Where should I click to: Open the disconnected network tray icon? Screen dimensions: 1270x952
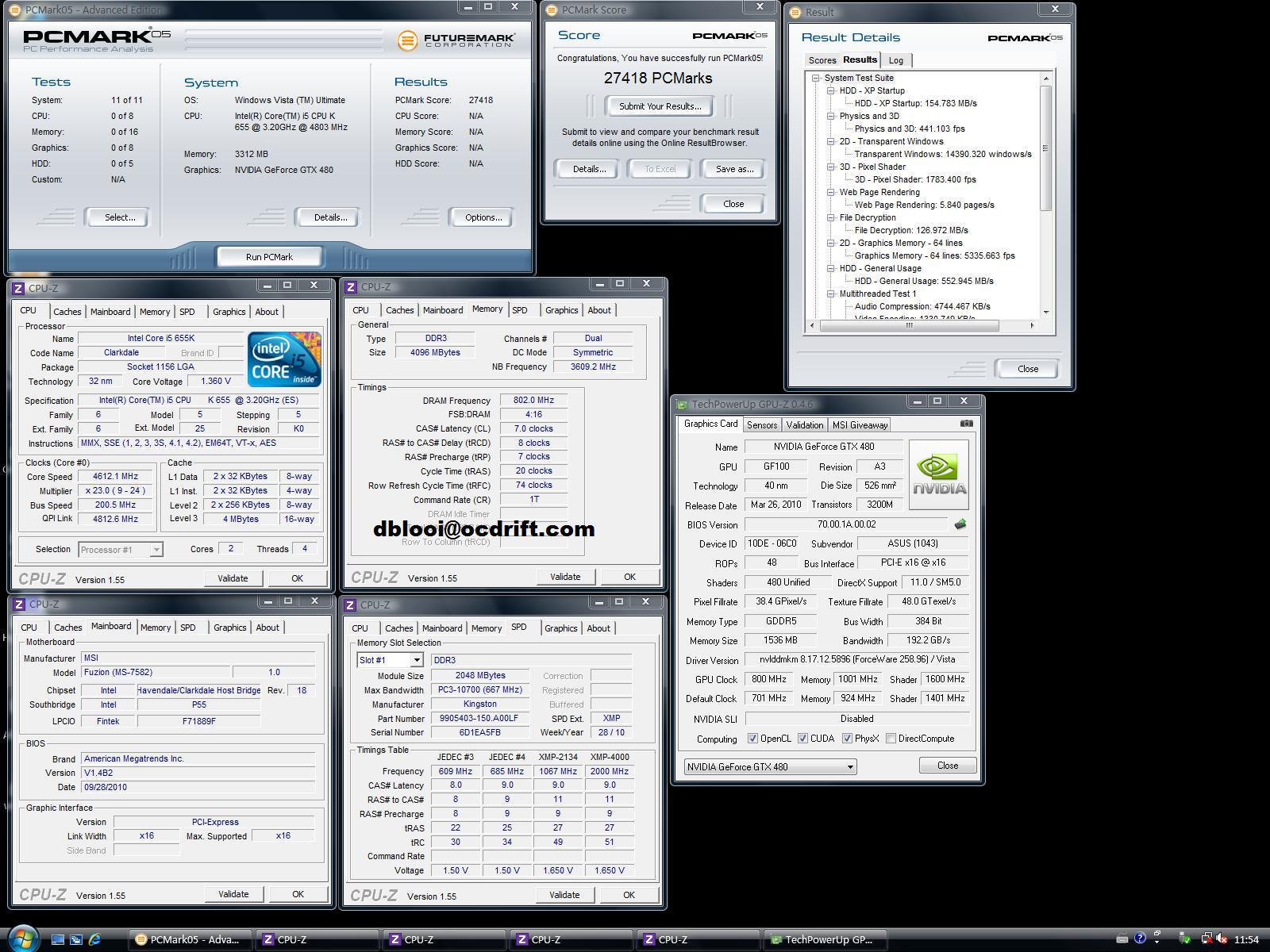click(1206, 939)
